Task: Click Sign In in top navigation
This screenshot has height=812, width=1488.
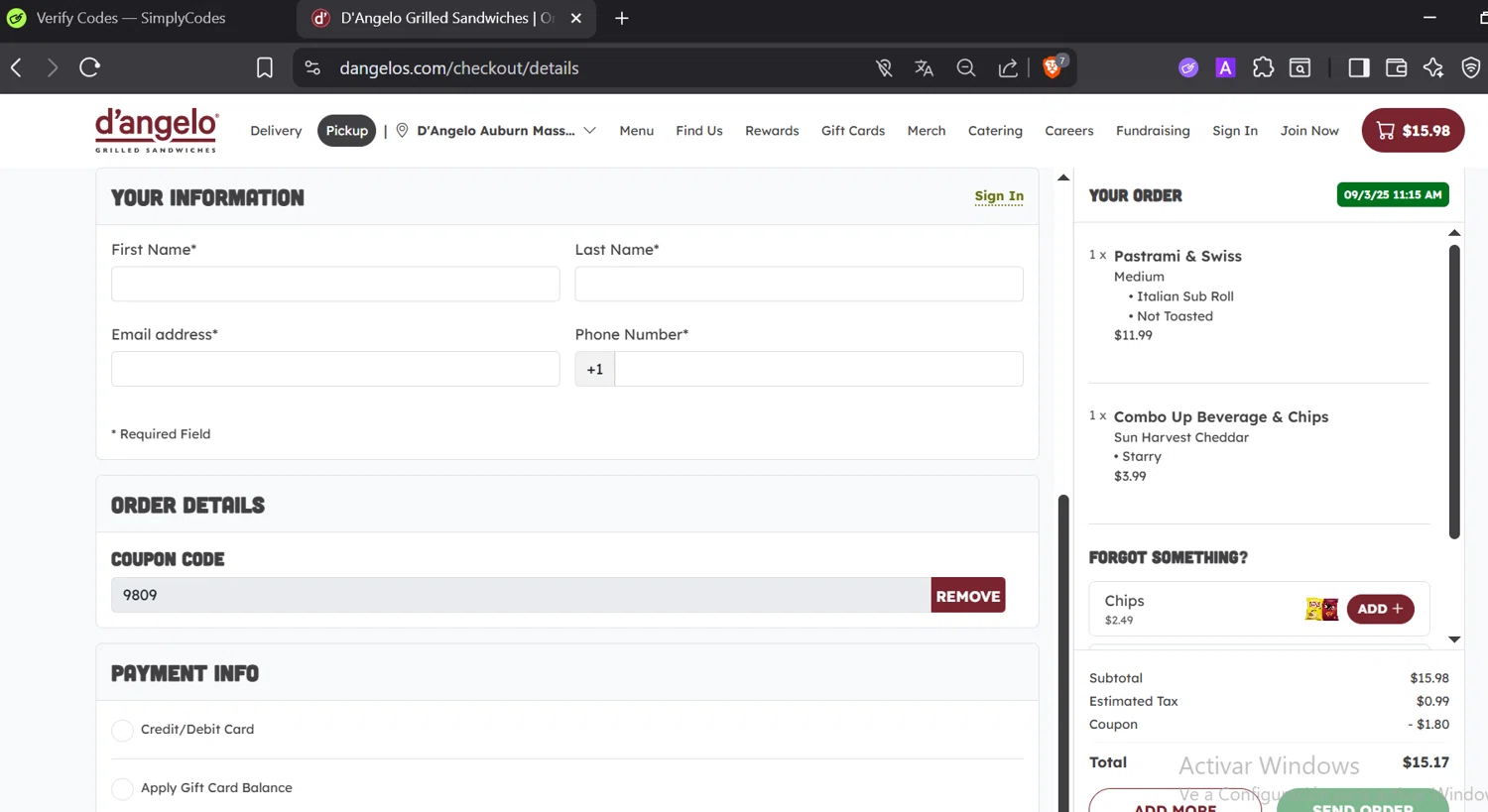Action: click(x=1235, y=130)
